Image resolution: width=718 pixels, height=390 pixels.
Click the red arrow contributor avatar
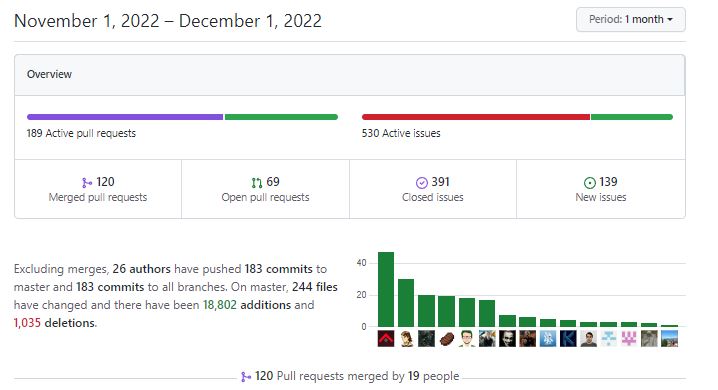386,339
